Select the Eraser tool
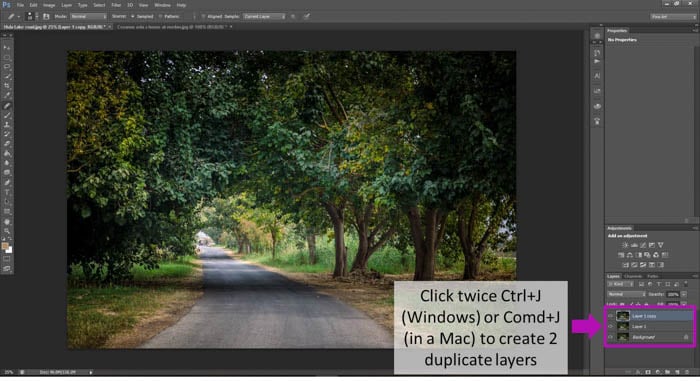 pos(7,143)
